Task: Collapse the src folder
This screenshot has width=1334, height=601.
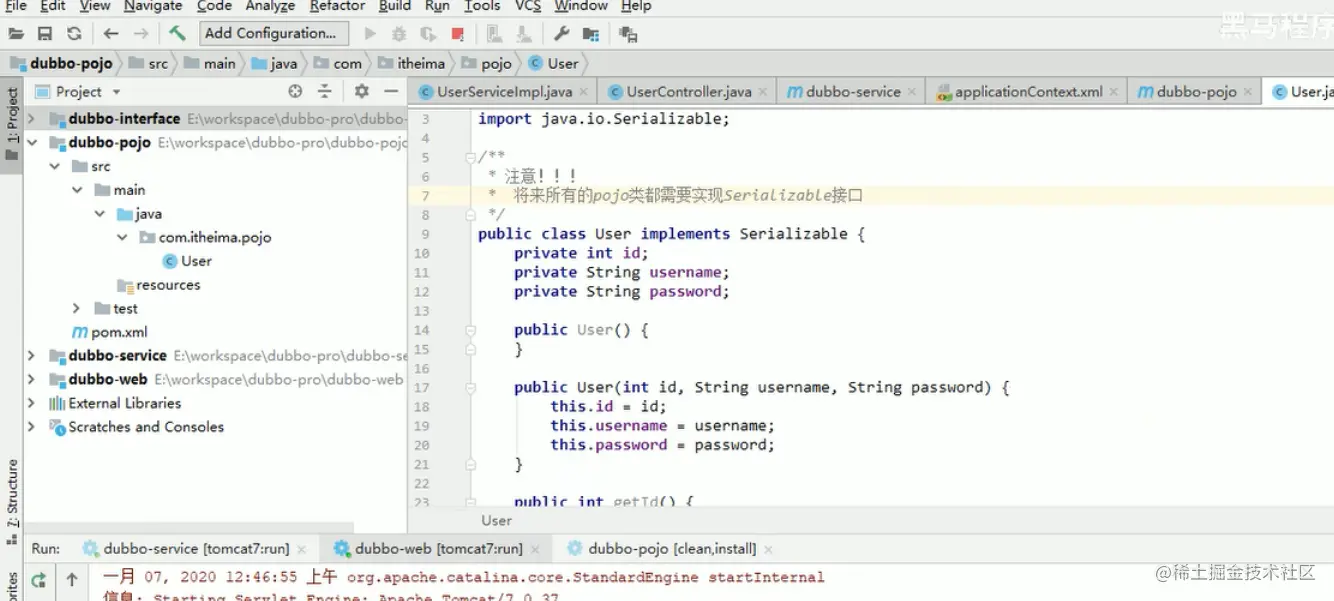Action: [x=55, y=166]
